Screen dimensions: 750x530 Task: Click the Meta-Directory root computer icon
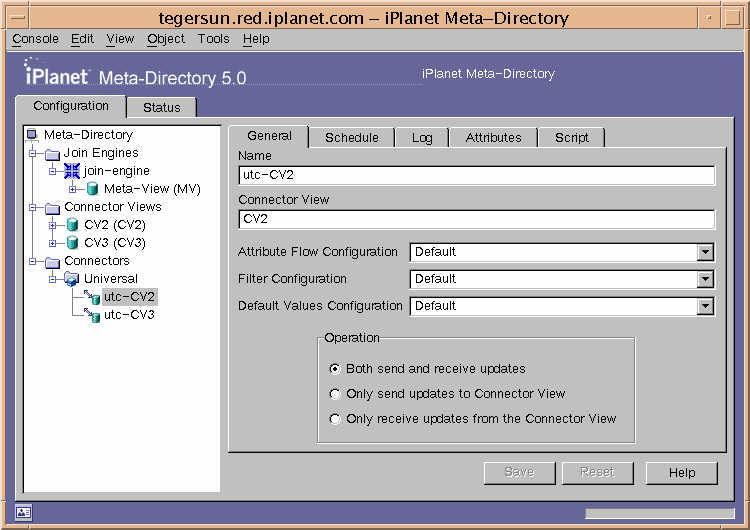click(32, 135)
